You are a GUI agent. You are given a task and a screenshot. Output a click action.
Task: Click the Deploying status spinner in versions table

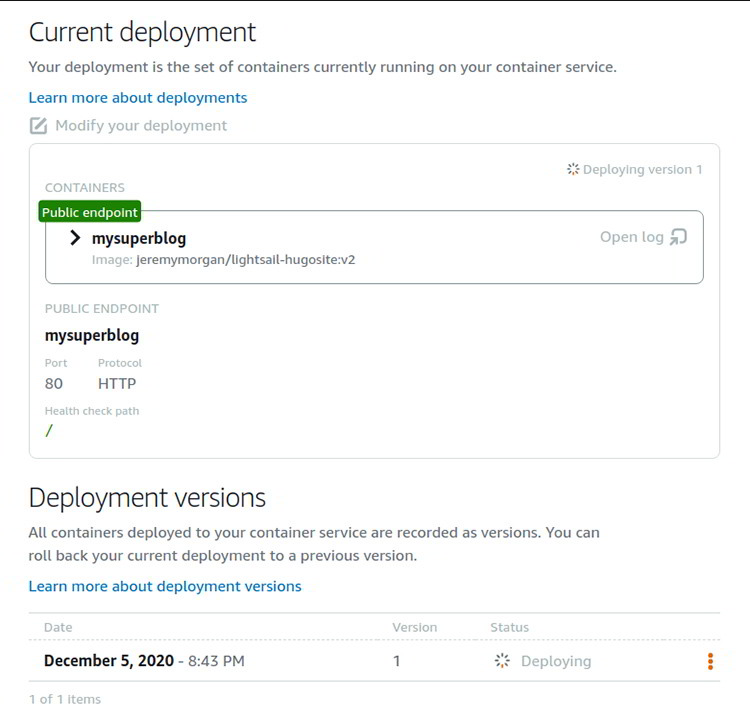502,661
